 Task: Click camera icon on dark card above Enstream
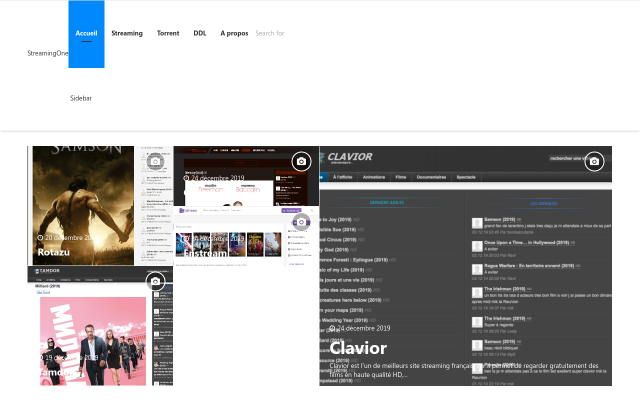(301, 162)
